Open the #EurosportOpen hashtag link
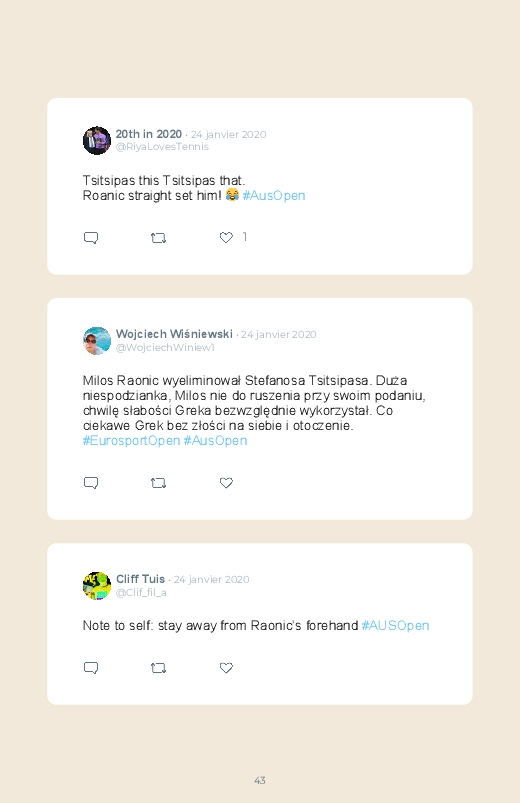Image resolution: width=520 pixels, height=803 pixels. [131, 441]
